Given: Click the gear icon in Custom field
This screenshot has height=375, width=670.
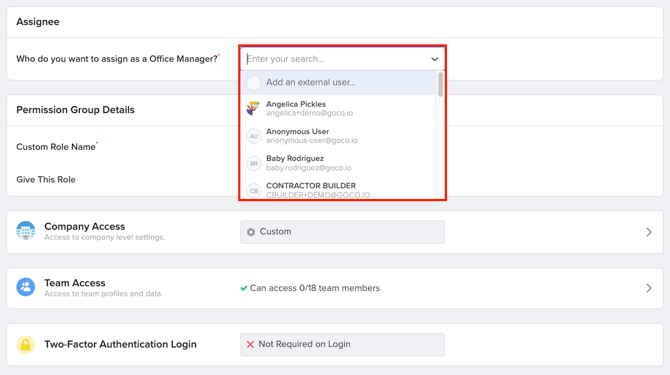Looking at the screenshot, I should click(251, 232).
